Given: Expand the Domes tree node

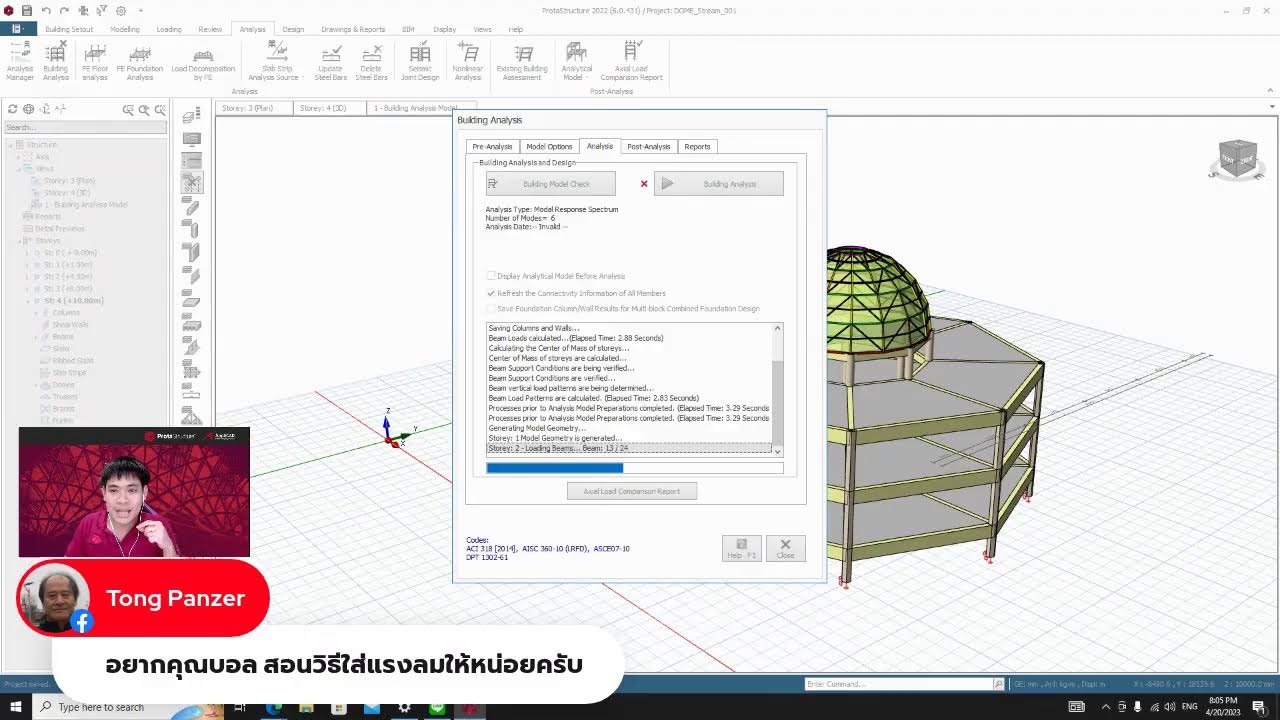Looking at the screenshot, I should 36,385.
